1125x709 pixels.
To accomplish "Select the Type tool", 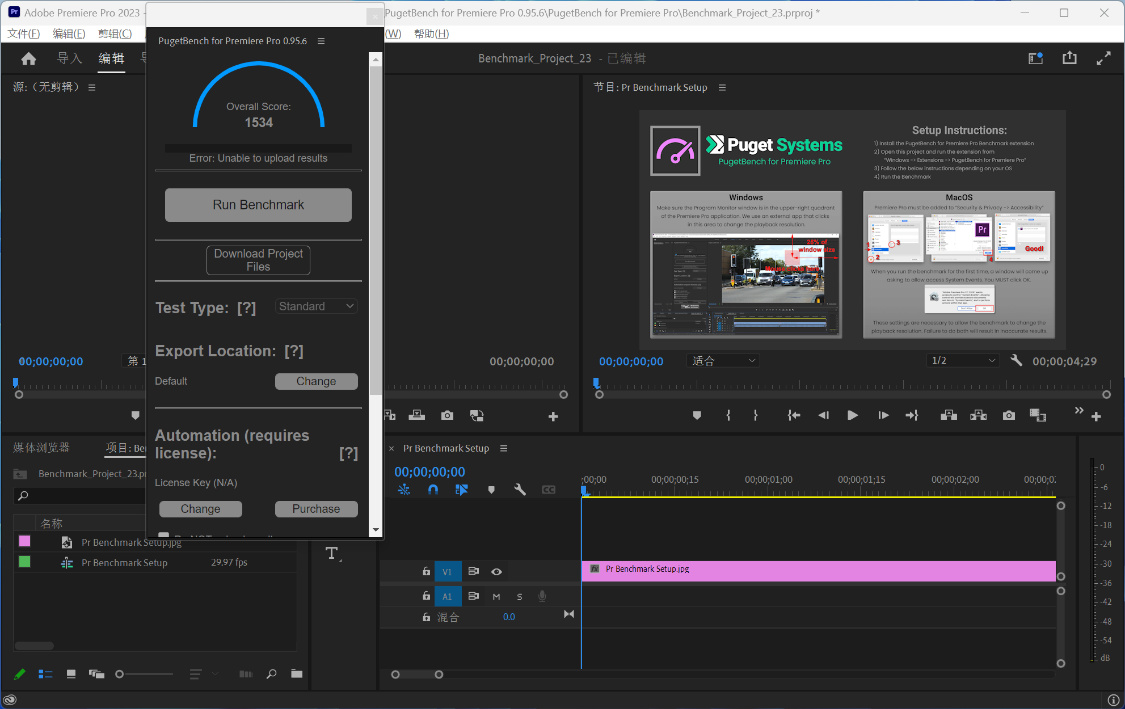I will pos(332,554).
